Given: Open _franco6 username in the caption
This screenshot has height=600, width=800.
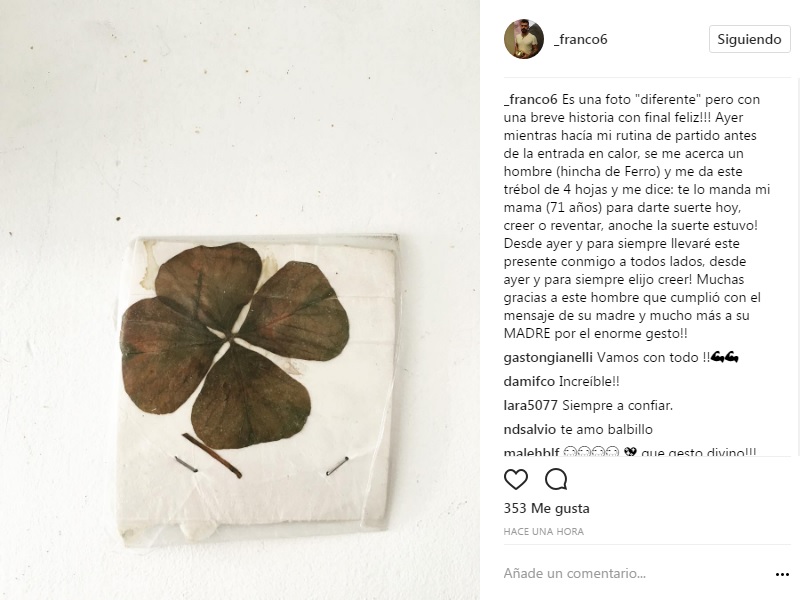Looking at the screenshot, I should pyautogui.click(x=531, y=99).
